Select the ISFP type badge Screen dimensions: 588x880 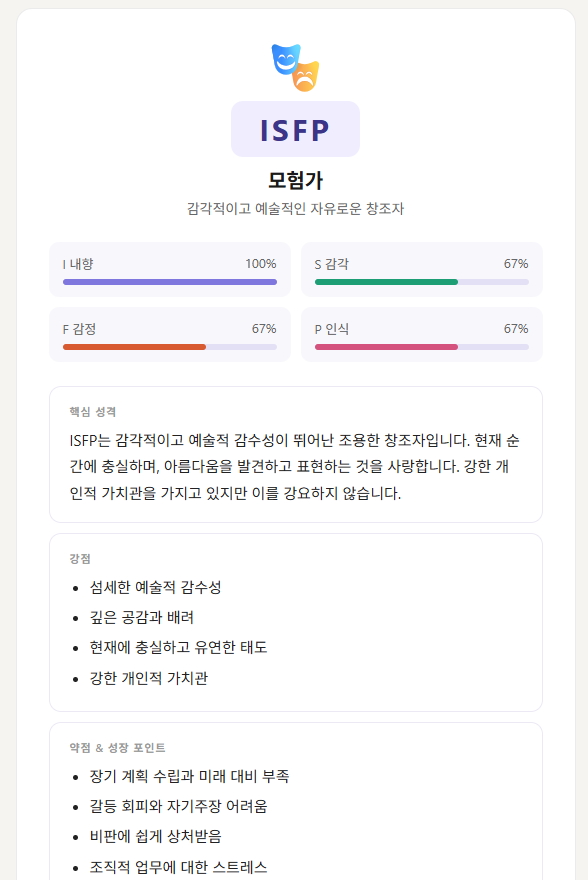295,129
